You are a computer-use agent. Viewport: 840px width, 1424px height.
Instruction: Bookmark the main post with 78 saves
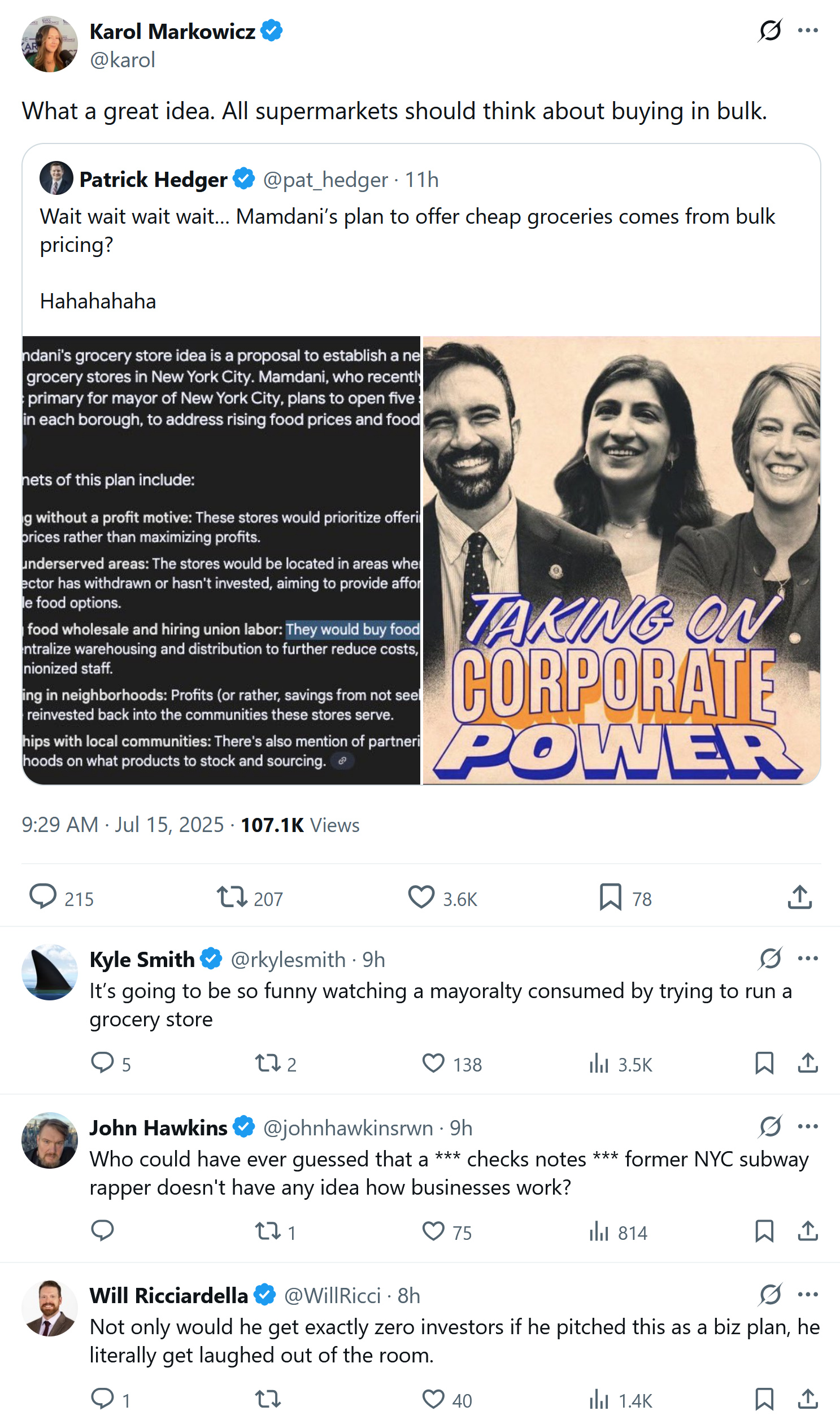point(610,898)
